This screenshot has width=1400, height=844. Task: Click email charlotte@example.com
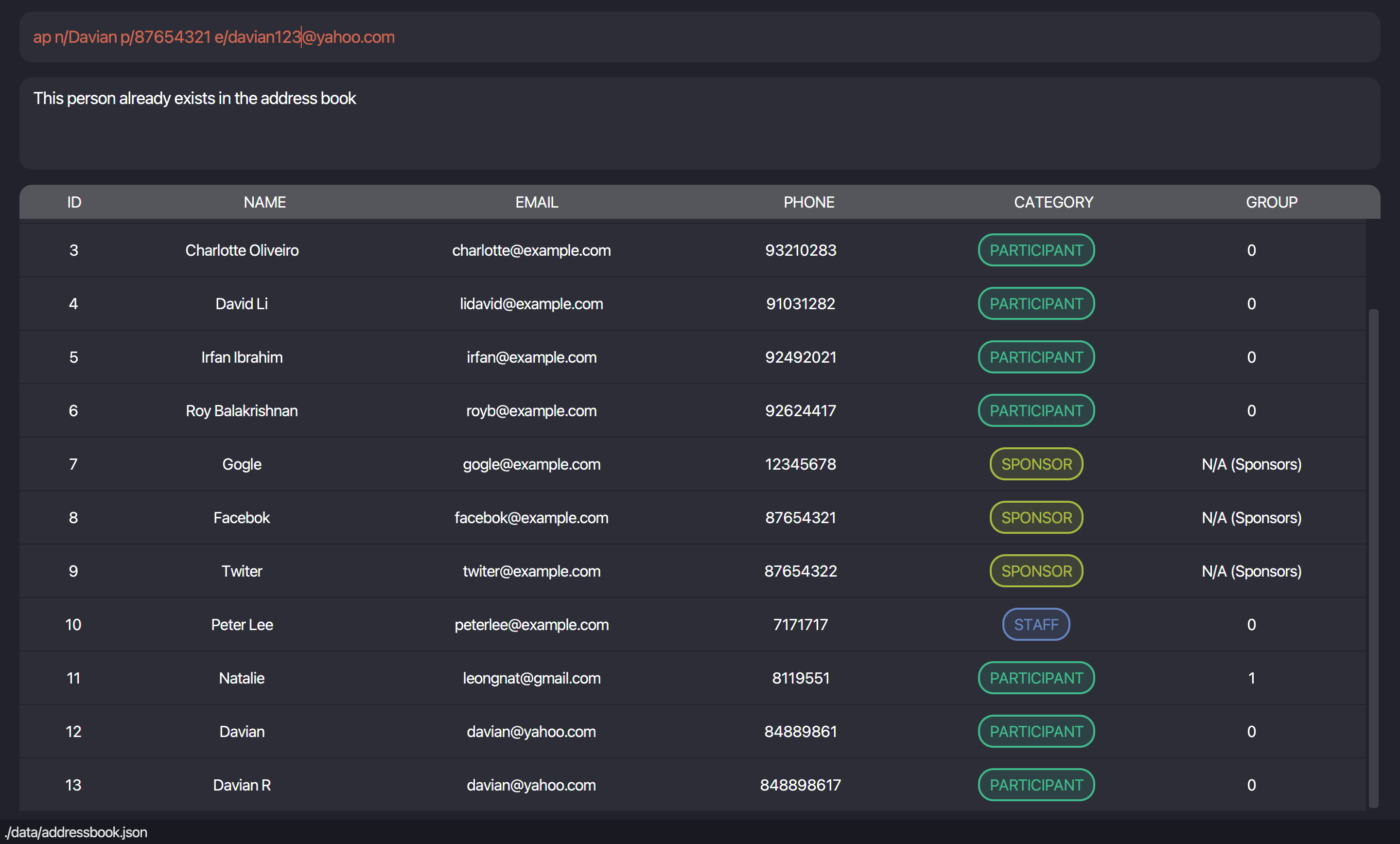coord(531,250)
